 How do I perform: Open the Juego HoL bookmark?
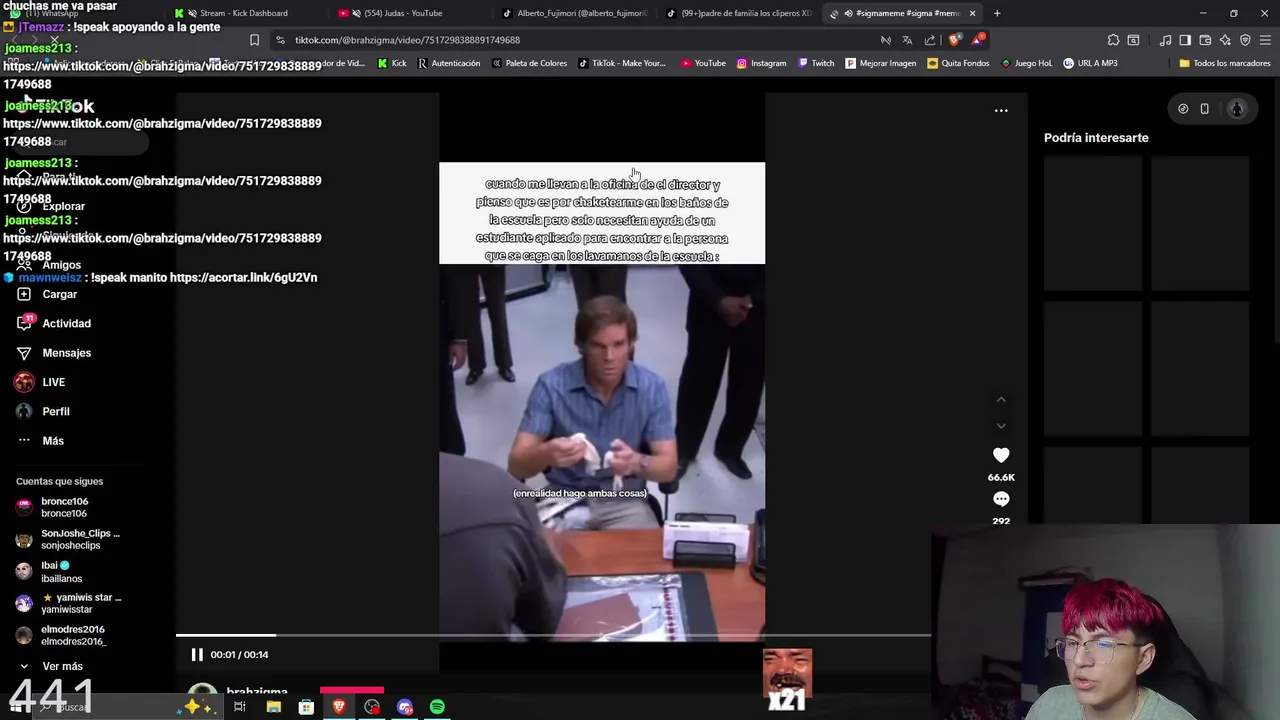[x=1026, y=63]
